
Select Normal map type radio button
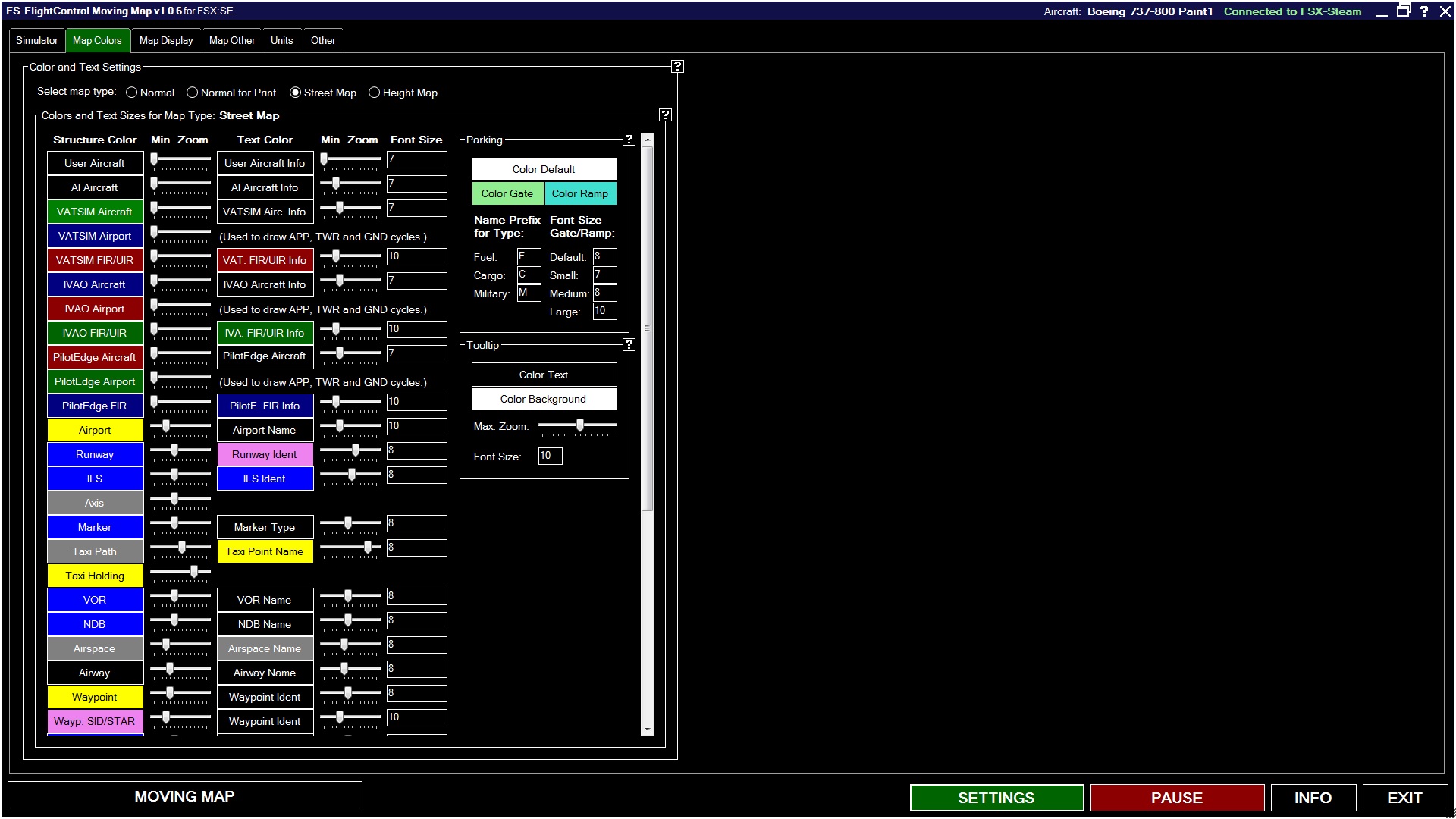point(131,92)
